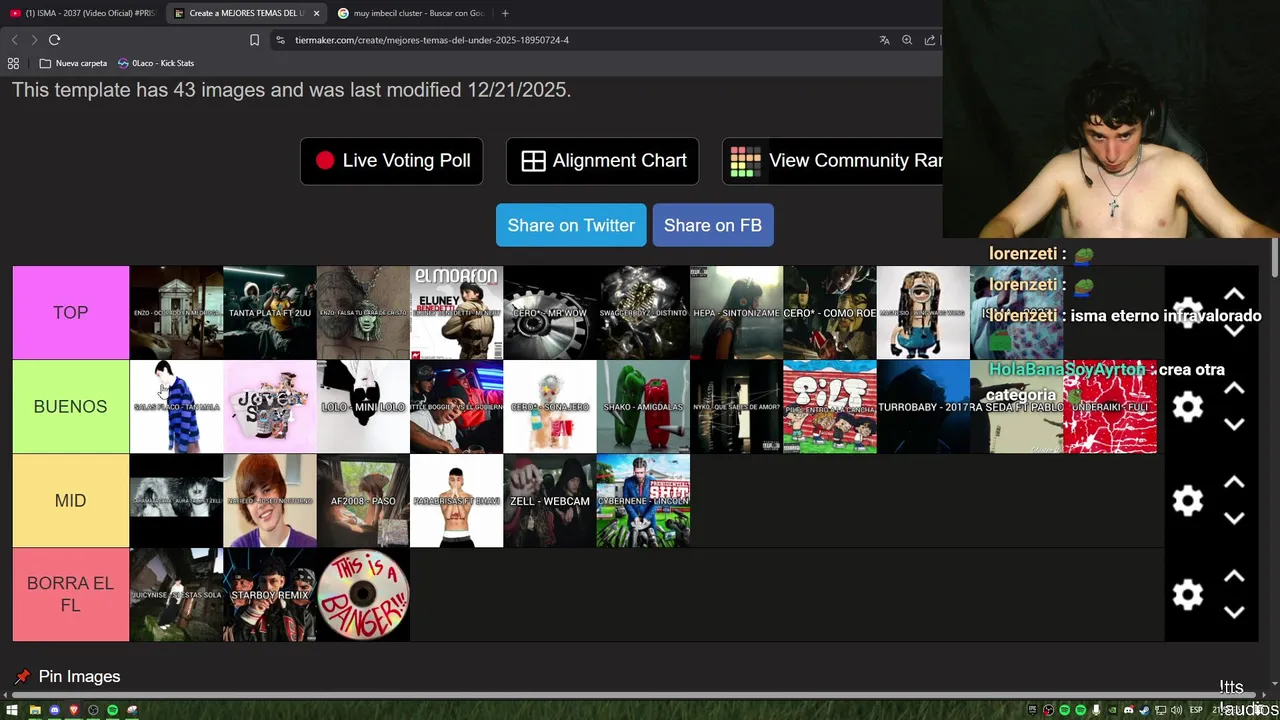Click the microphone tray icon
This screenshot has width=1280, height=720.
pos(1096,710)
